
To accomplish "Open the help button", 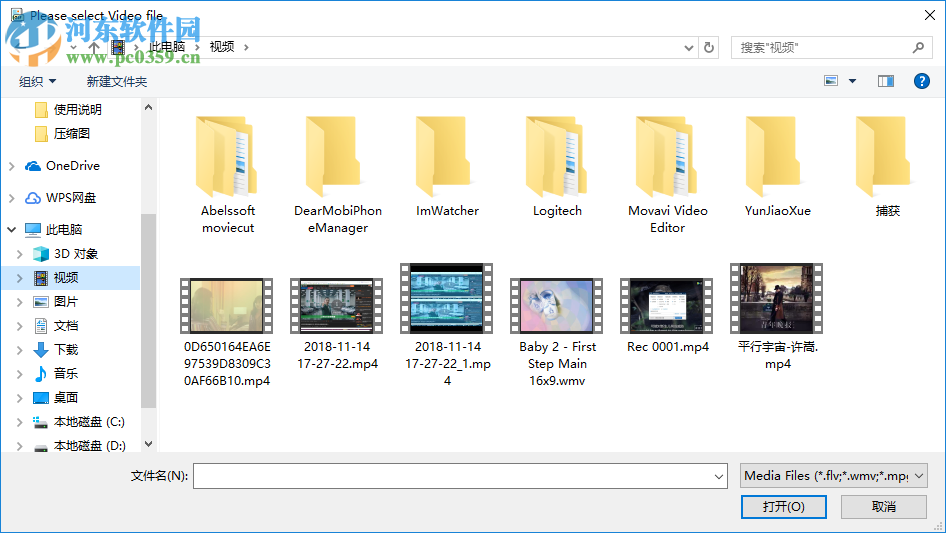I will [x=922, y=81].
